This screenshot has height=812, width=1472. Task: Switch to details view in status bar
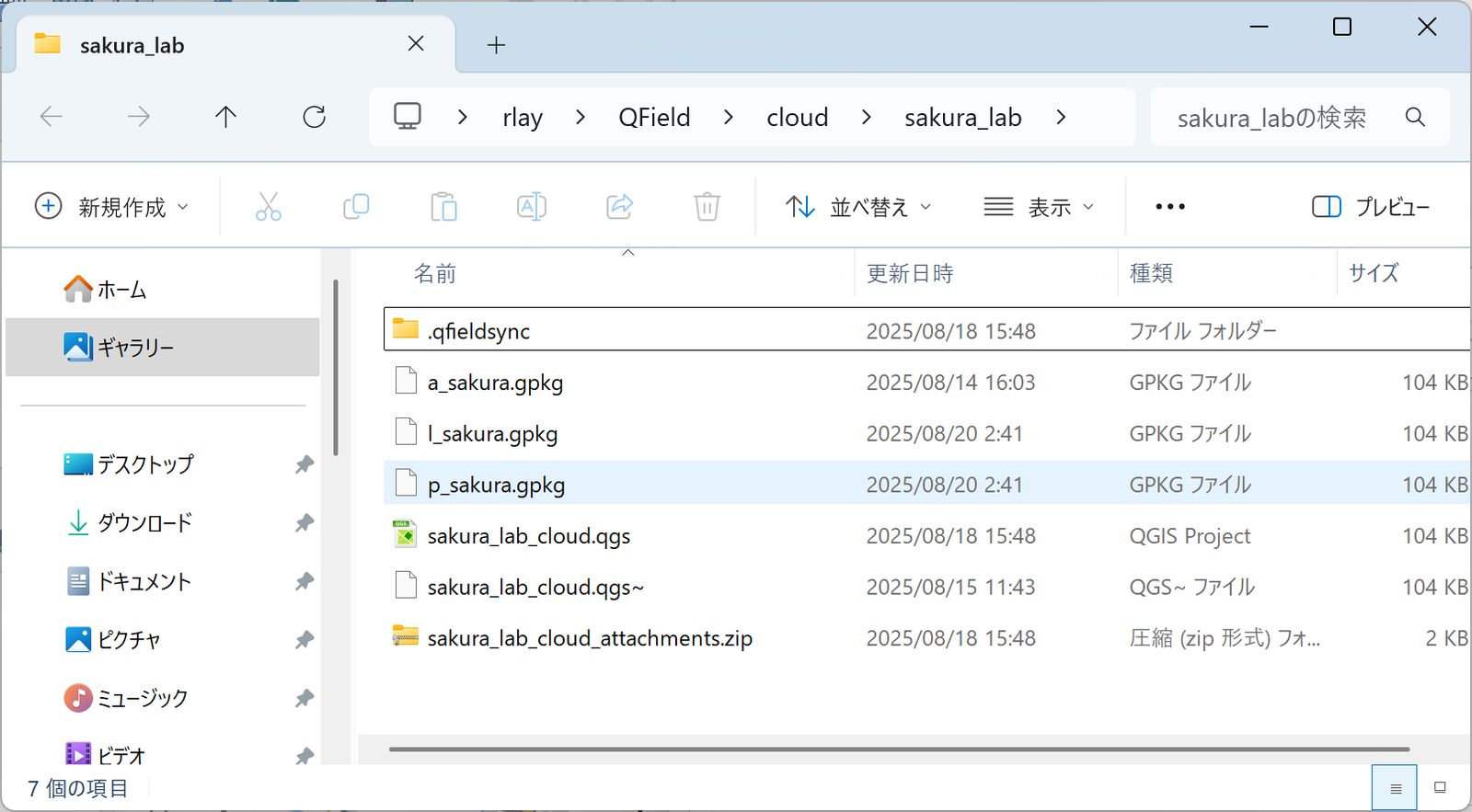[x=1395, y=788]
